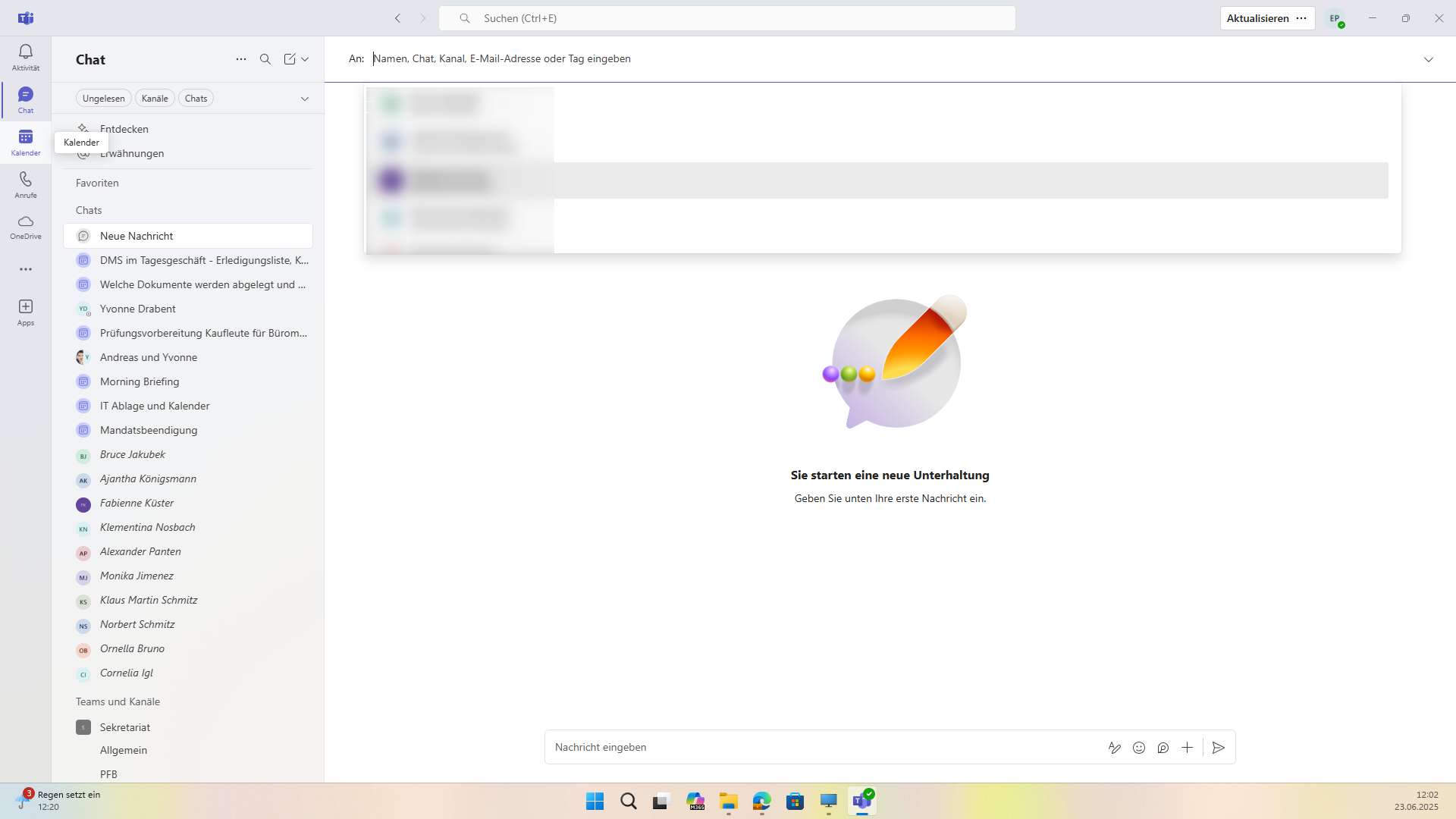Screen dimensions: 1456x819
Task: Click the search icon in Chat header
Action: coord(265,59)
